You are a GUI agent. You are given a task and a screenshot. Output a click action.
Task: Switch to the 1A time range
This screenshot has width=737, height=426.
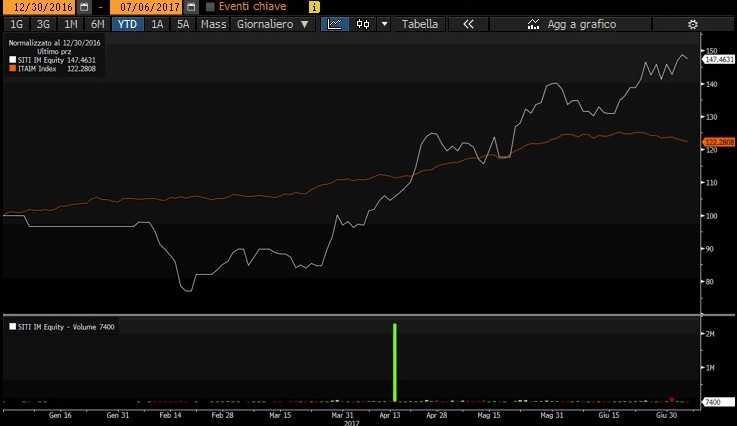(157, 24)
